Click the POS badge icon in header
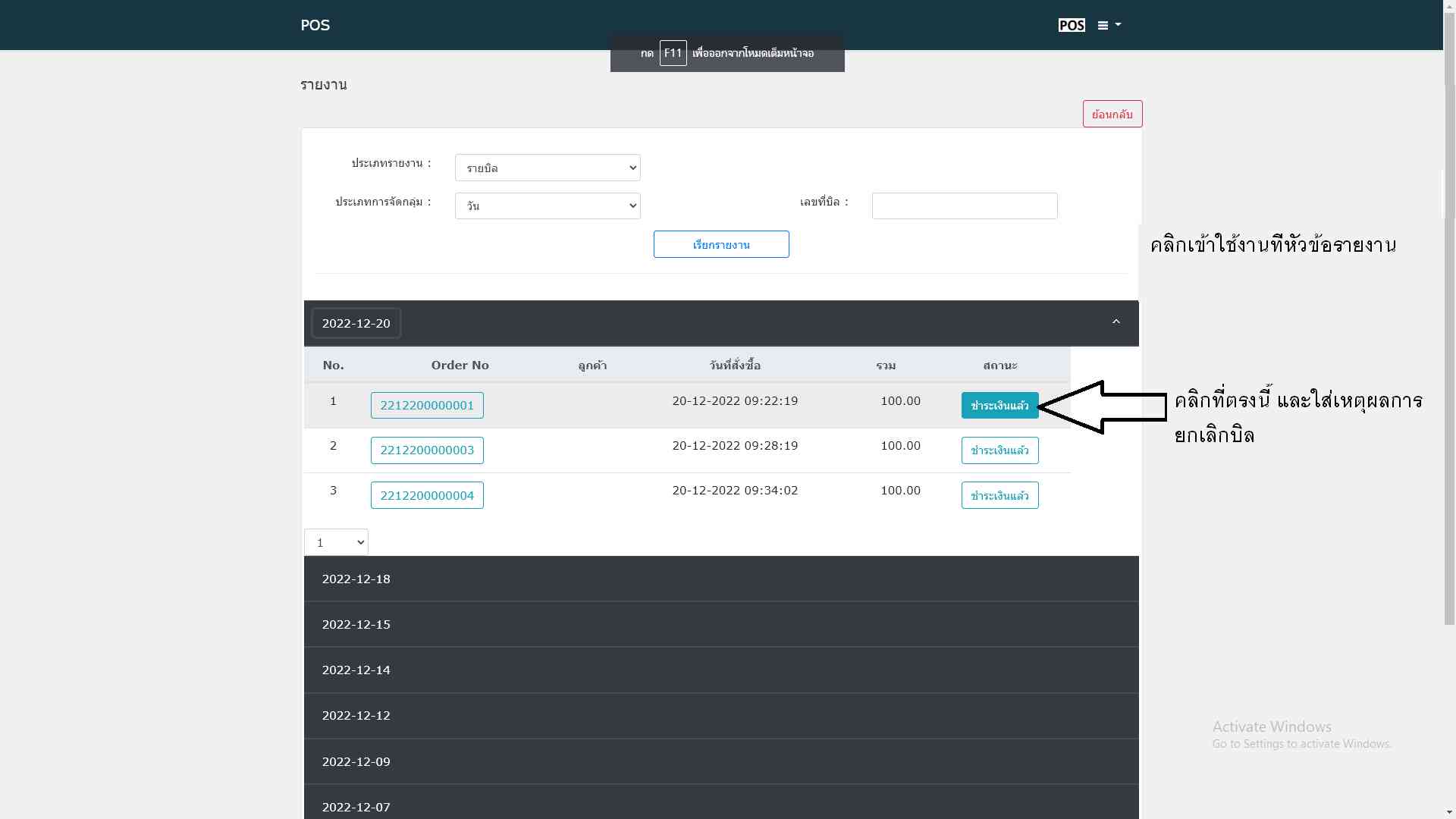 1071,25
